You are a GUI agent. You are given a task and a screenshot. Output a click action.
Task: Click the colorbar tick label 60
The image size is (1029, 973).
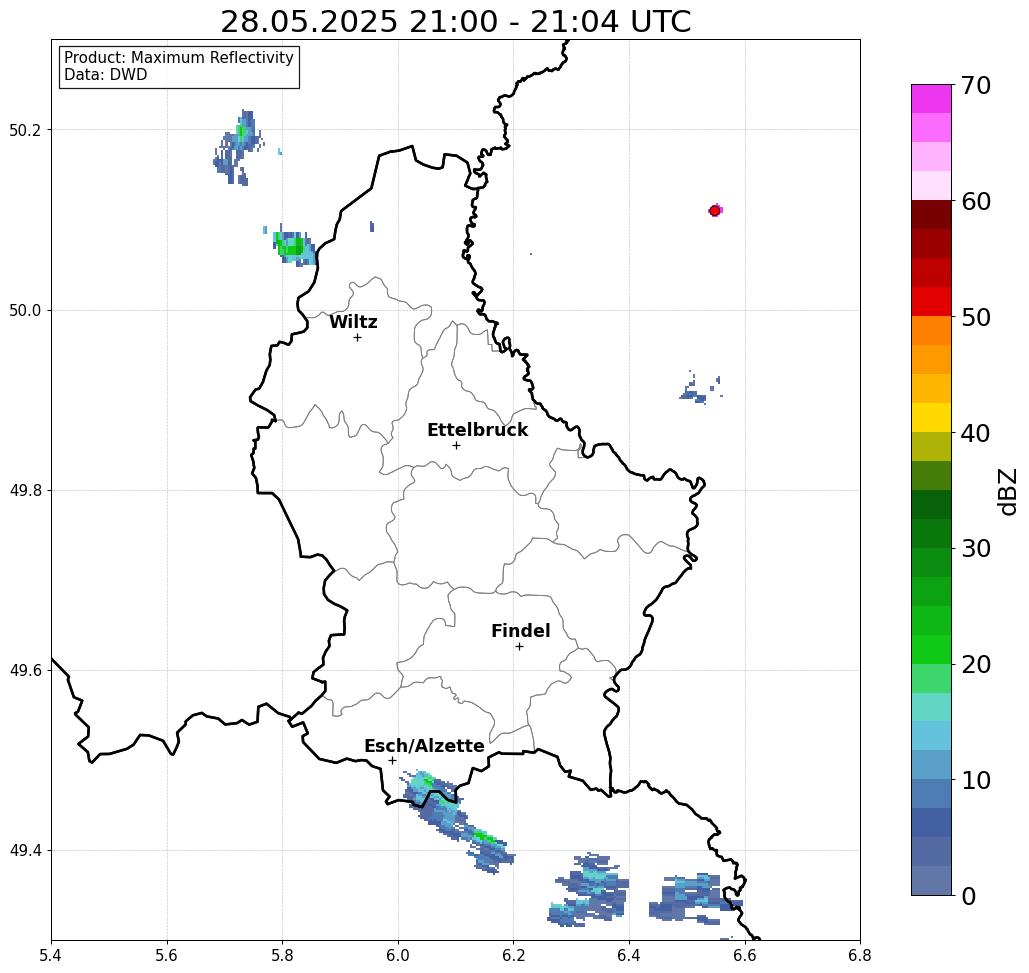(976, 201)
